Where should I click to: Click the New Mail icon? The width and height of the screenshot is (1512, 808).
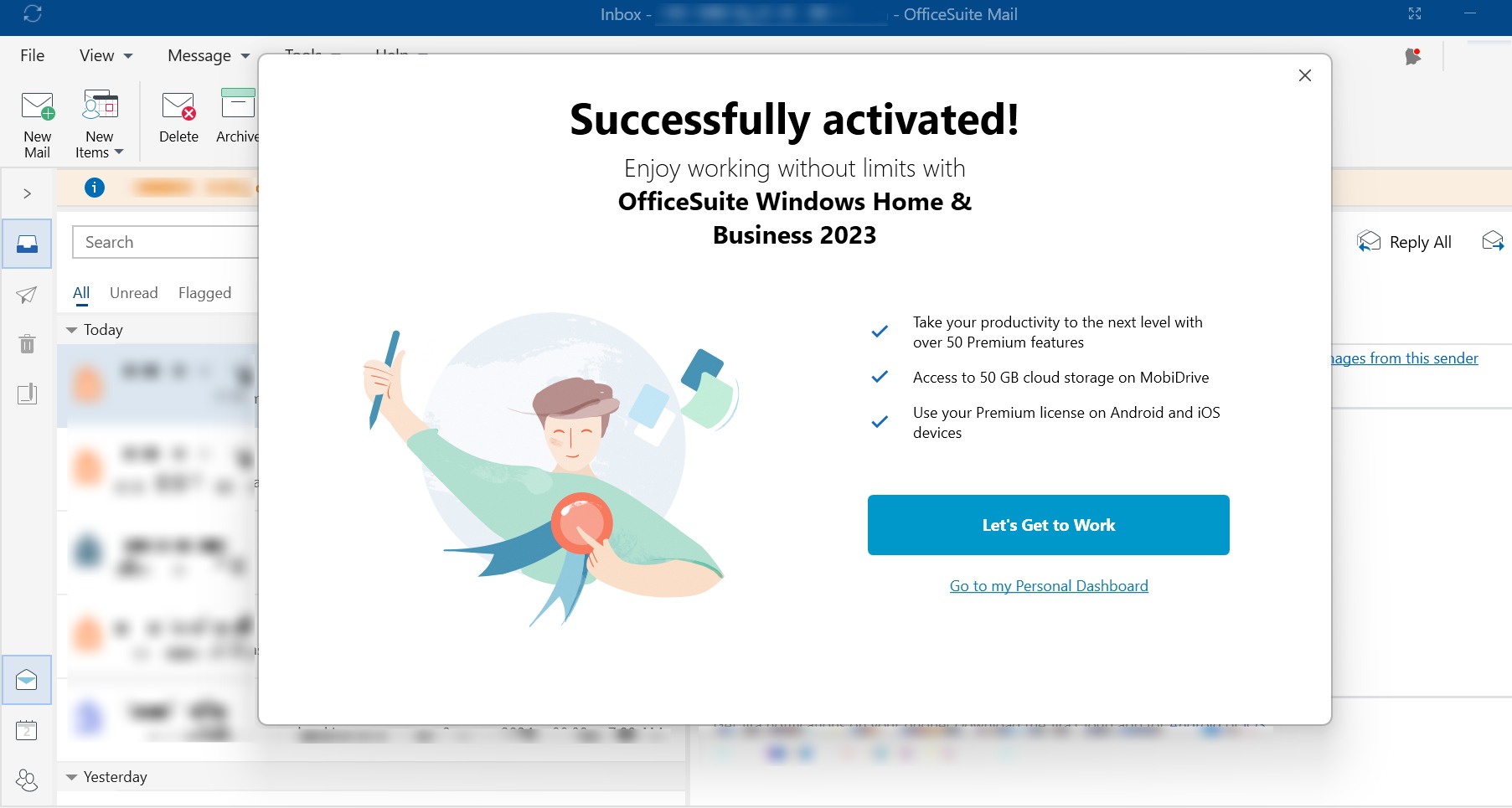37,107
